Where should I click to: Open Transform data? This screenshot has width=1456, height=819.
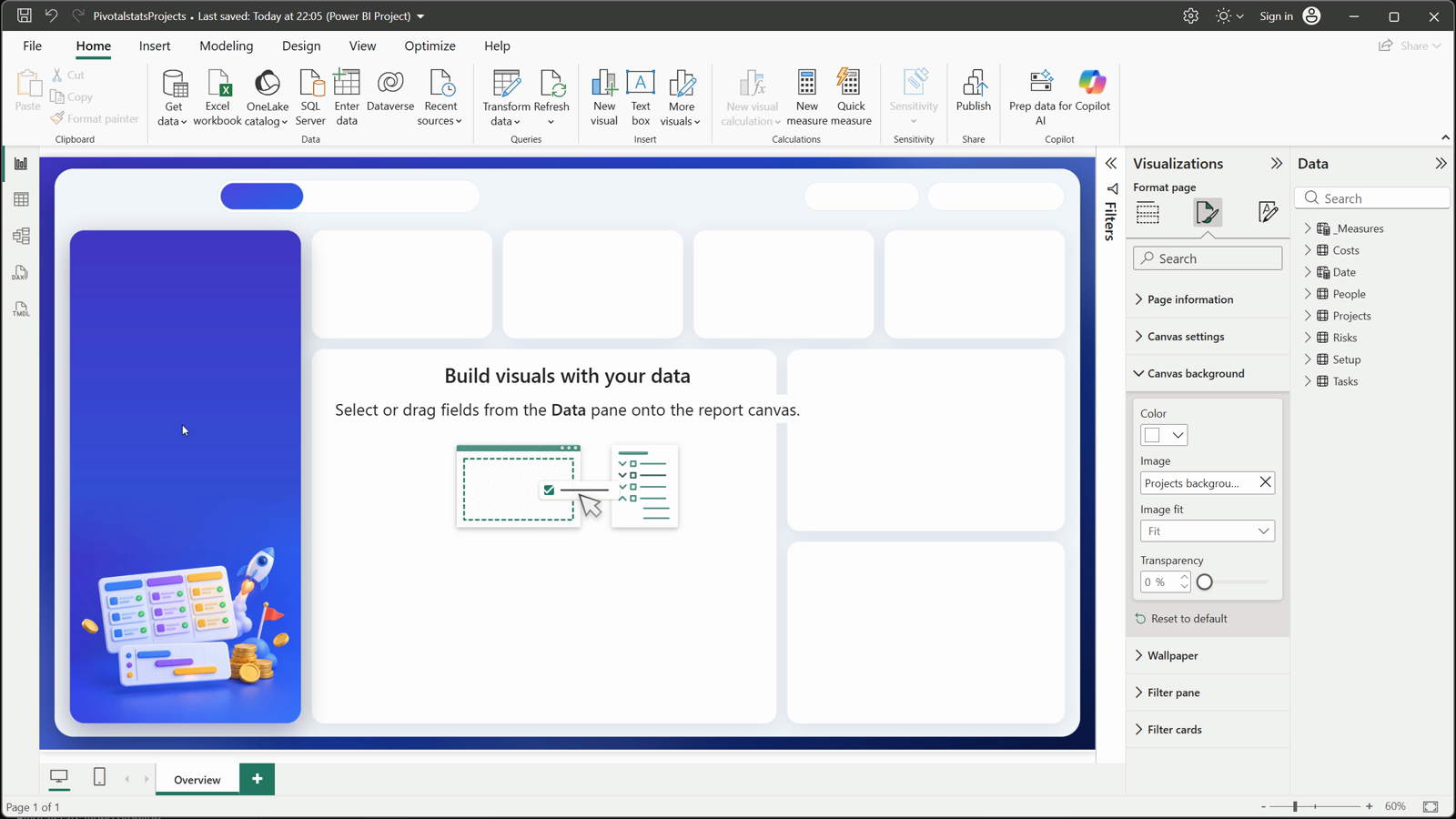tap(506, 97)
